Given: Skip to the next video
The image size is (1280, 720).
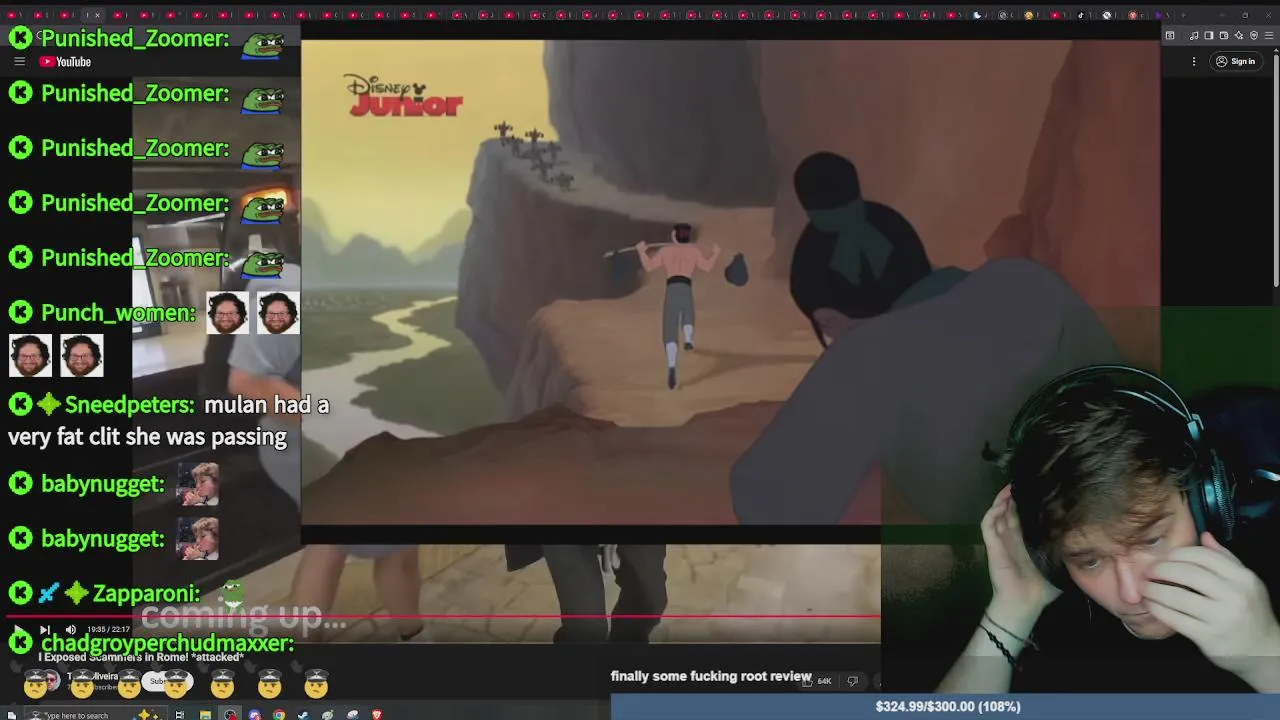Looking at the screenshot, I should click(44, 630).
